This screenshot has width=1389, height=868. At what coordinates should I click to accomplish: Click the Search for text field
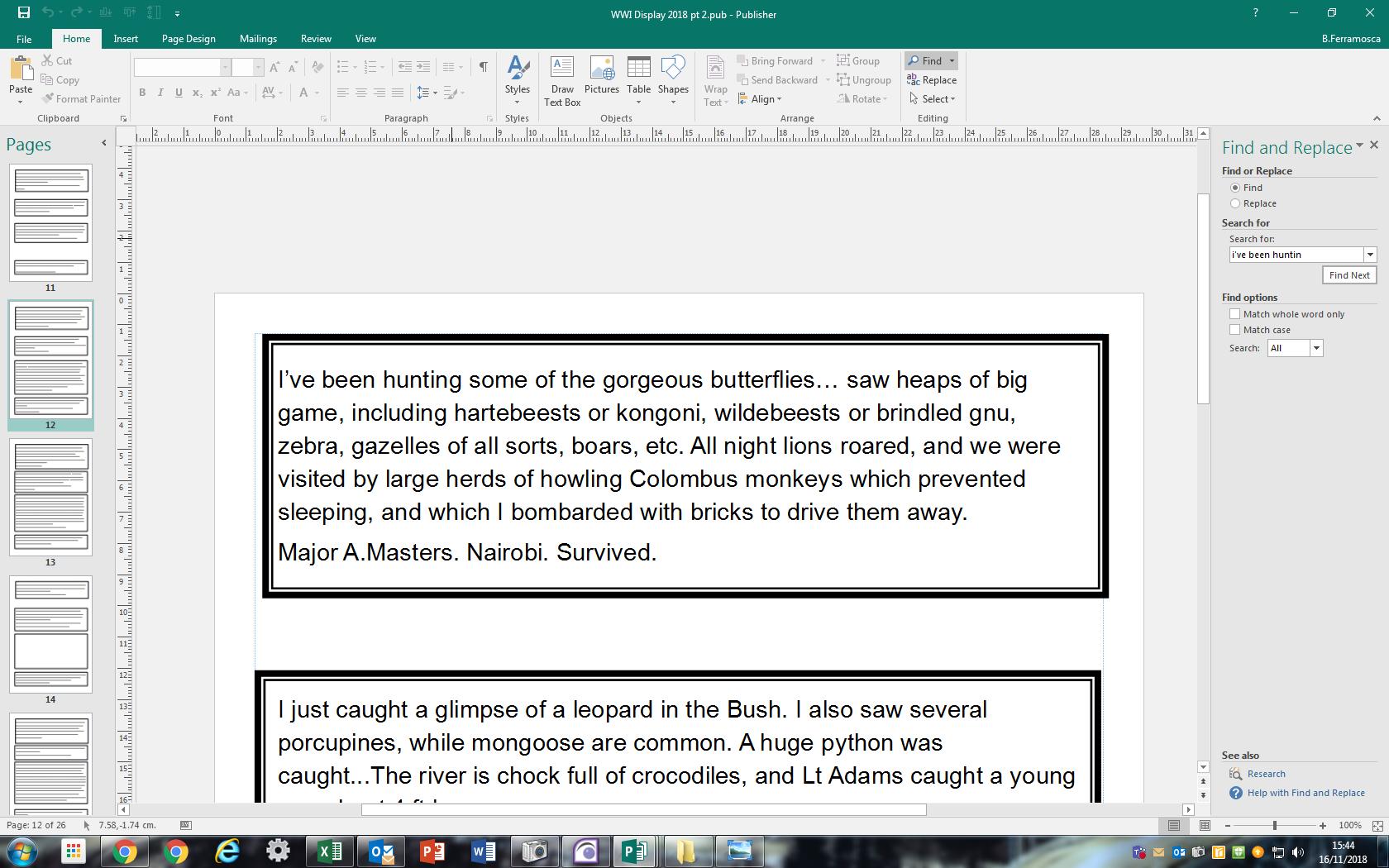(x=1296, y=255)
